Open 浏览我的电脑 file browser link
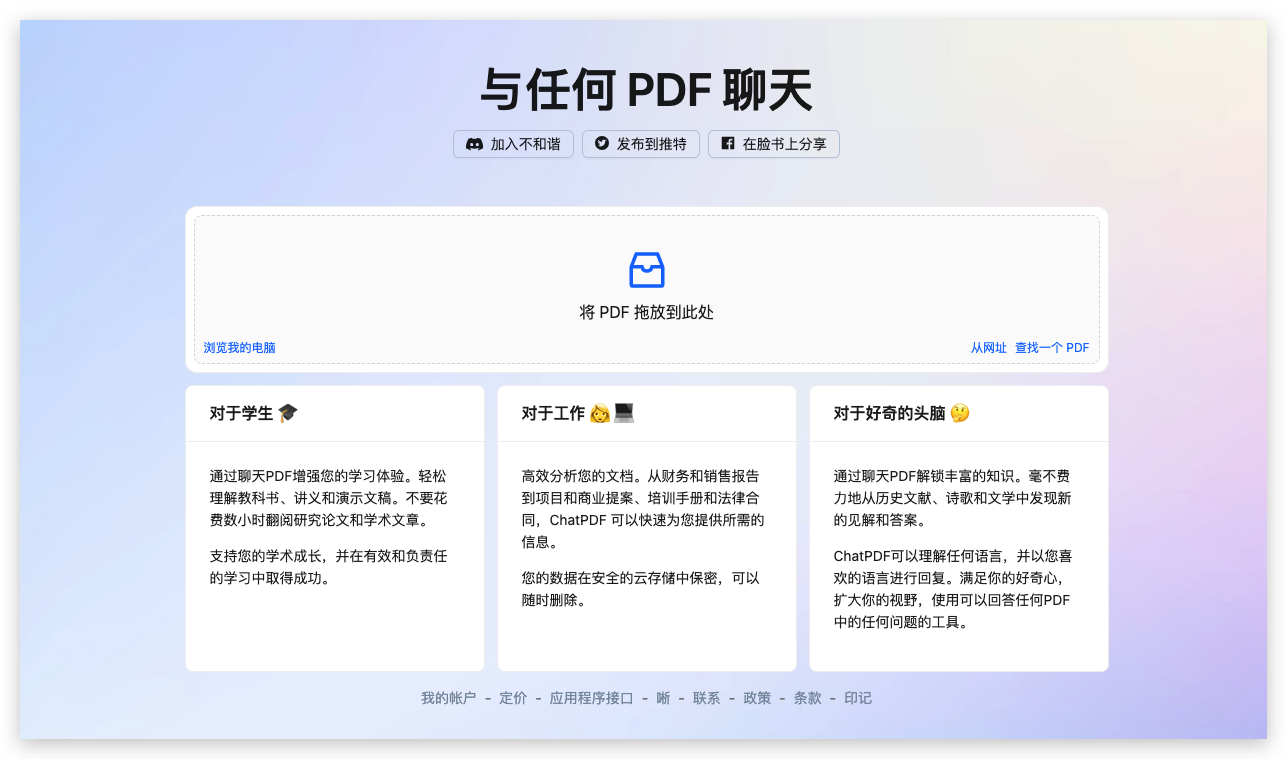The width and height of the screenshot is (1287, 759). coord(239,348)
